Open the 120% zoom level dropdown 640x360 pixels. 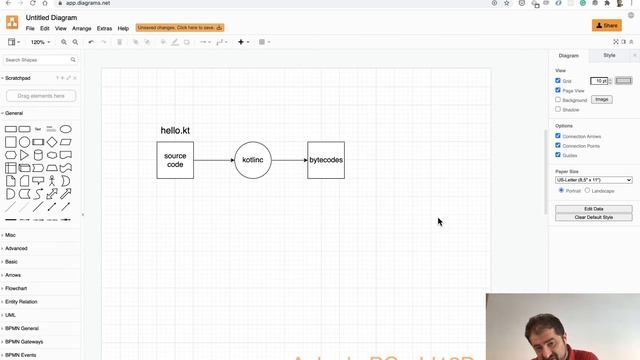point(40,42)
